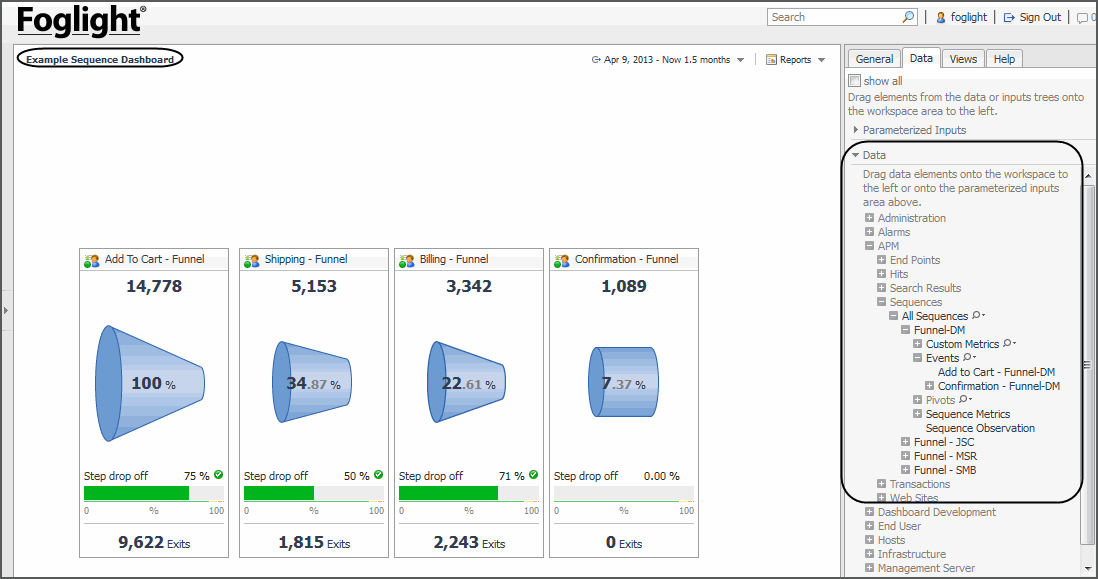
Task: Expand the End Points node
Action: [x=882, y=260]
